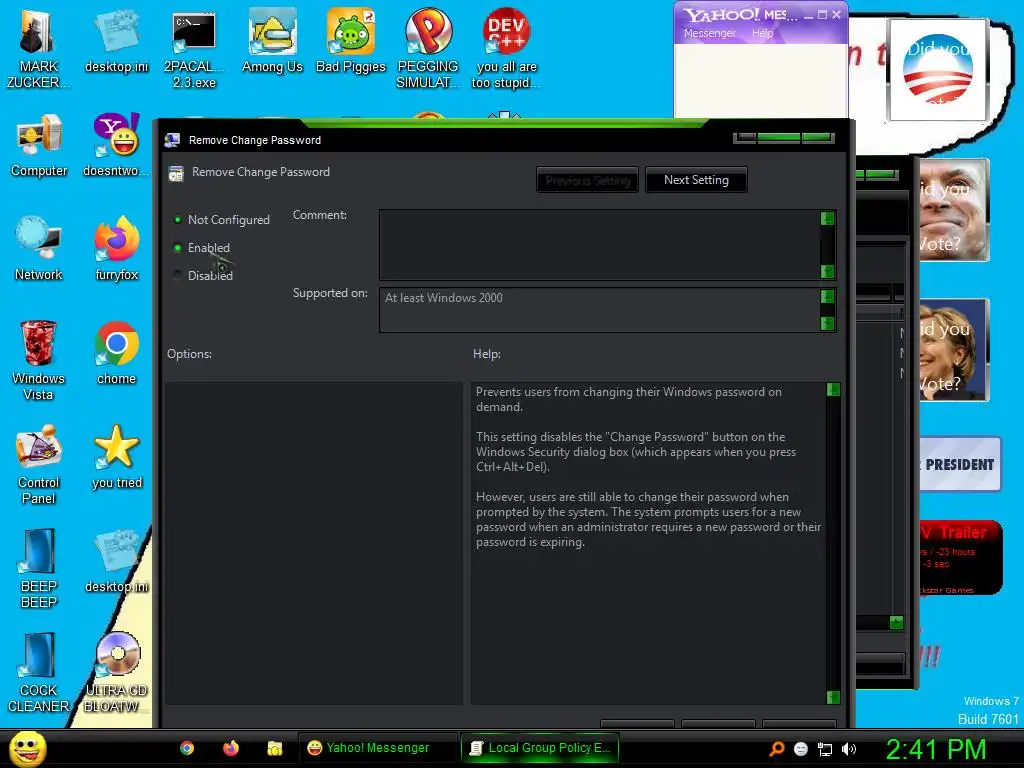Click the Help pane scroll-down arrow
Viewport: 1024px width, 768px height.
(x=833, y=697)
